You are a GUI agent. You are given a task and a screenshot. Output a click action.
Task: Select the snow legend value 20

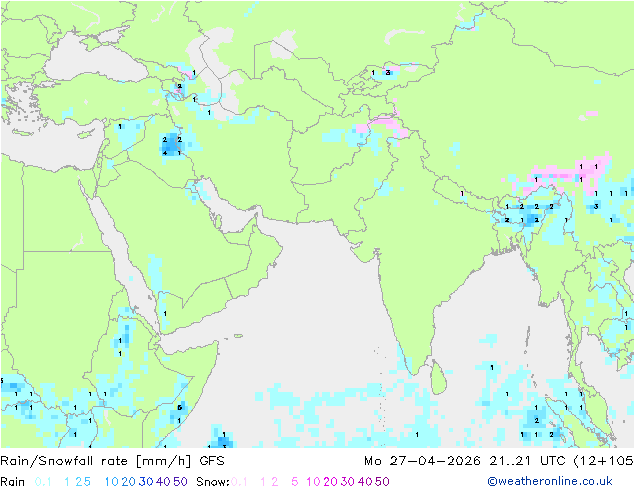click(x=330, y=482)
